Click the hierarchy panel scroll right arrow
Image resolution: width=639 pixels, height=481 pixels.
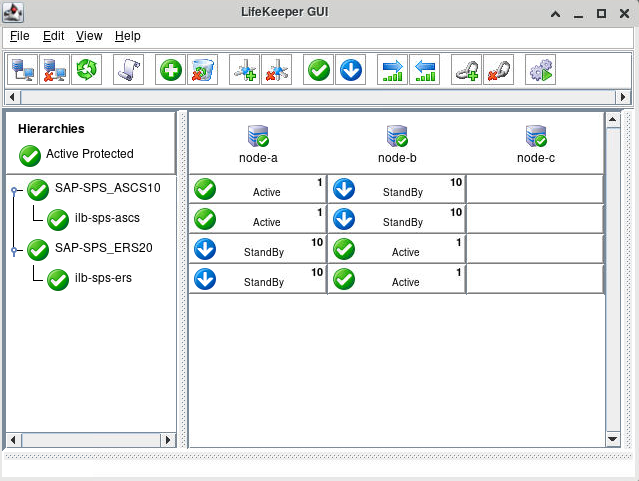pos(168,440)
